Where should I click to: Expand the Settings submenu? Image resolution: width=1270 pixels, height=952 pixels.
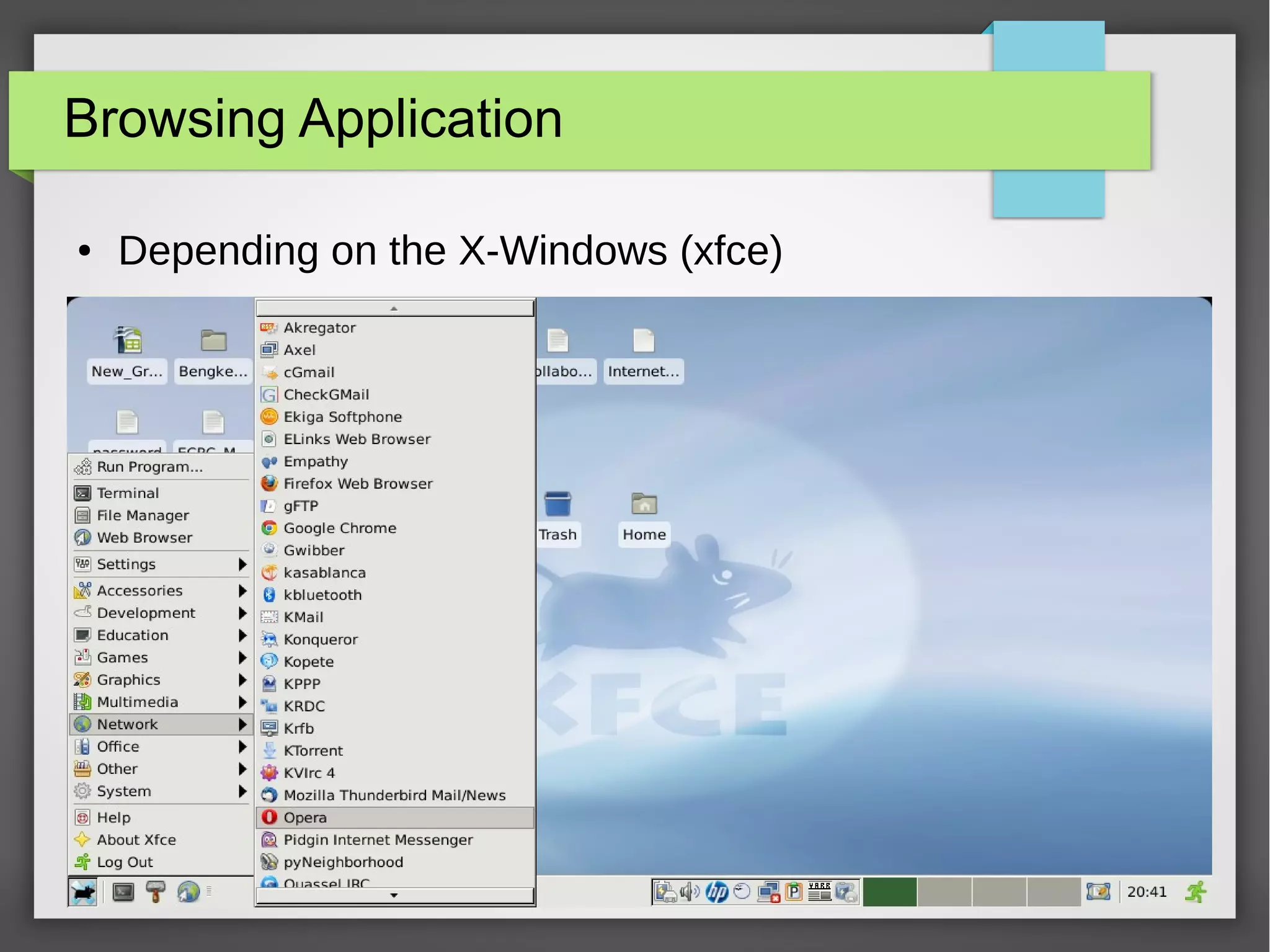[161, 564]
